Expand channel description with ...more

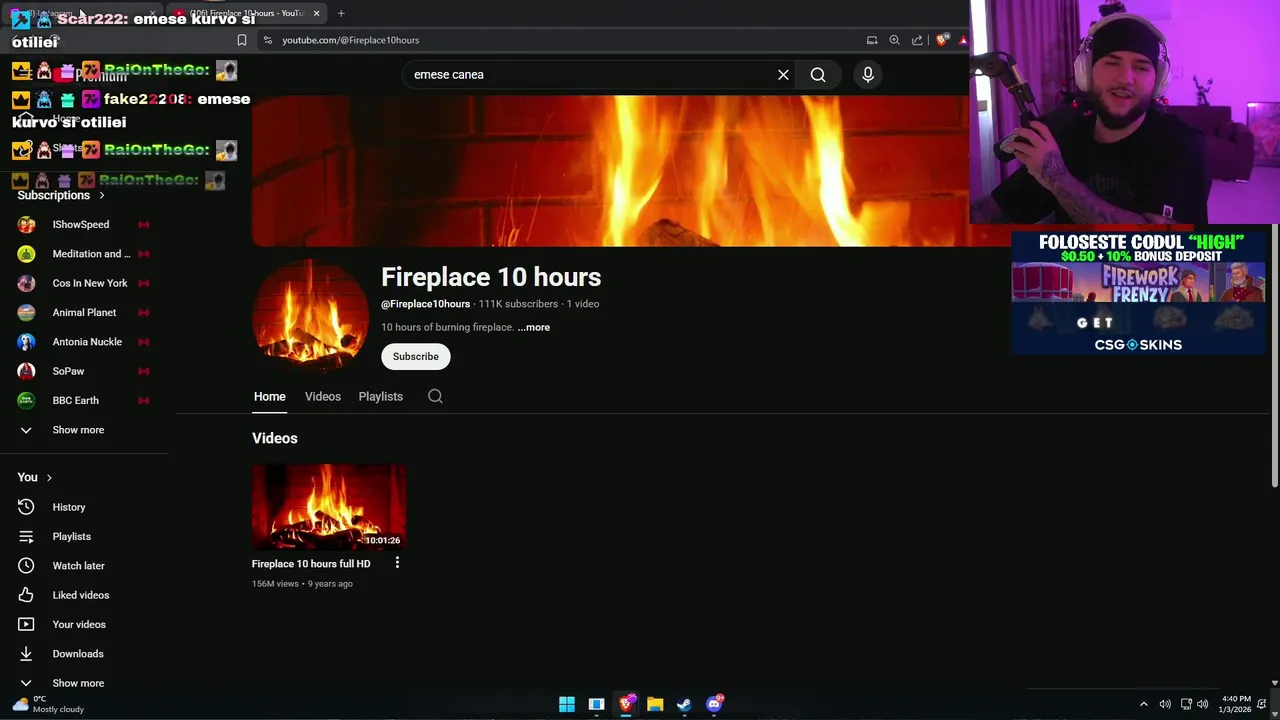534,327
